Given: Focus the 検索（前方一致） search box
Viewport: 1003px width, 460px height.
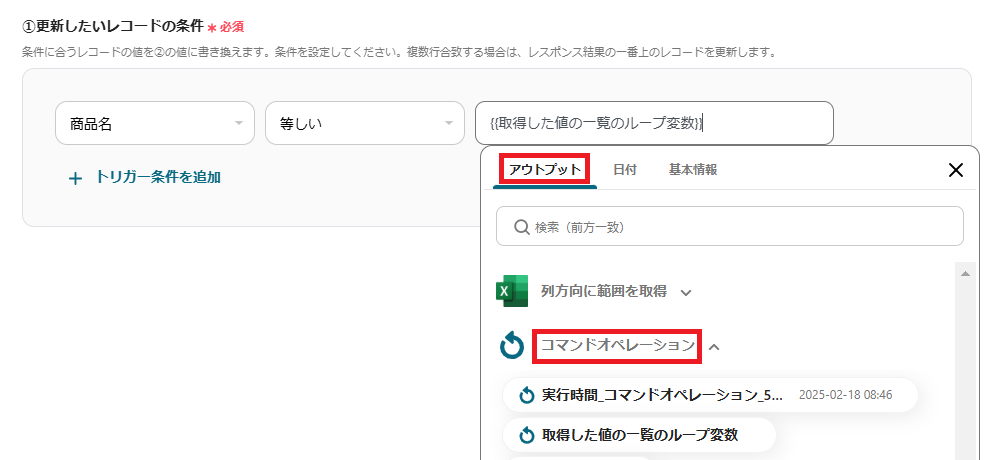Looking at the screenshot, I should 729,226.
